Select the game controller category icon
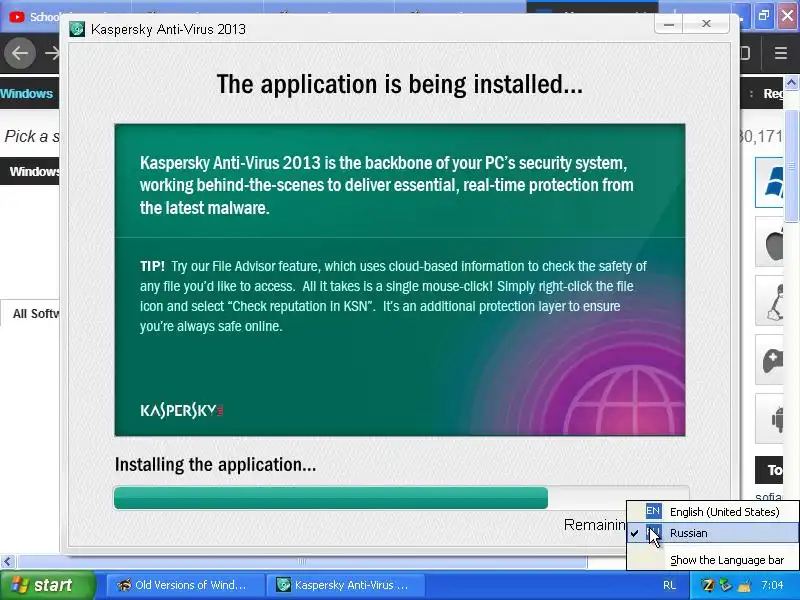 click(771, 360)
